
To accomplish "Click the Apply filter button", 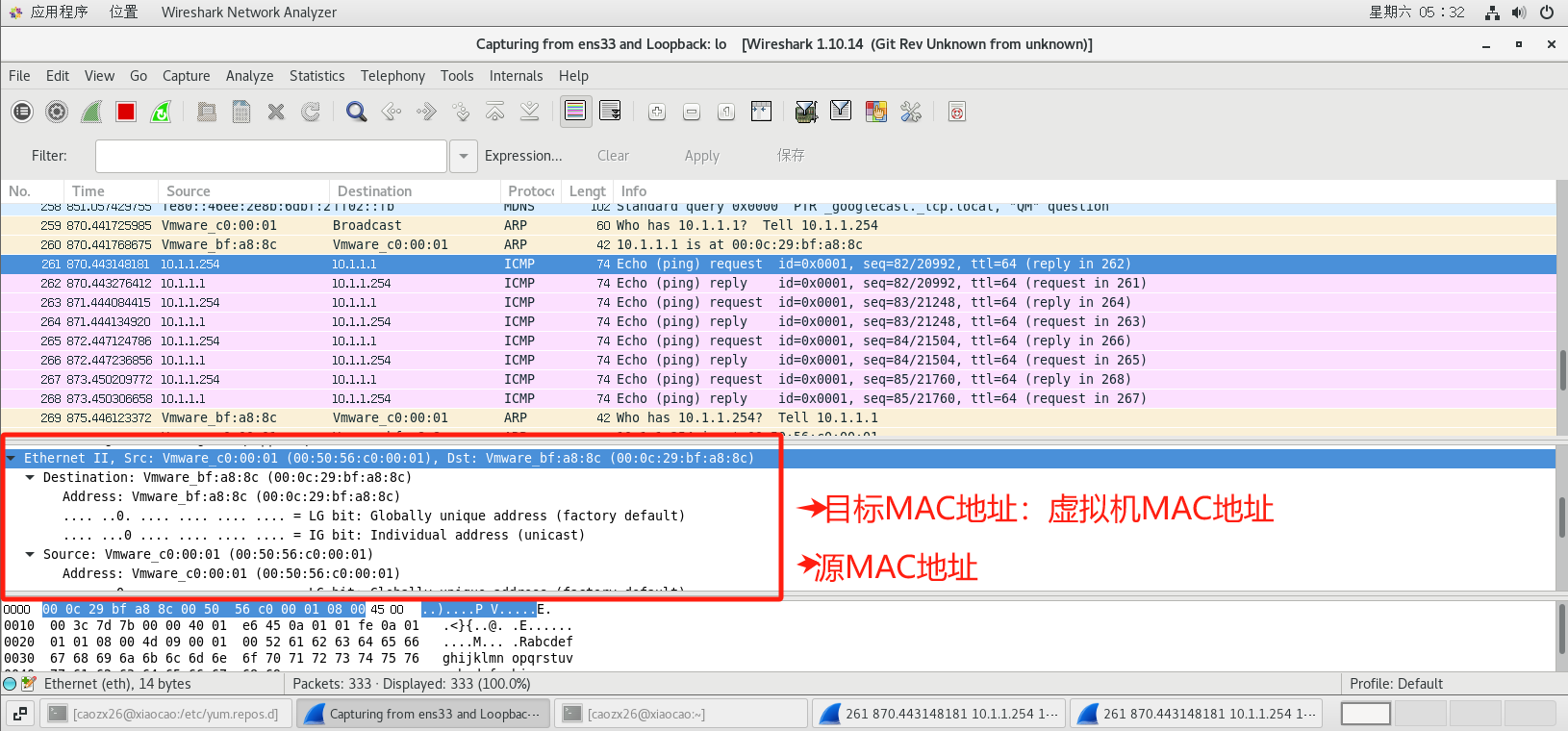I will (702, 156).
